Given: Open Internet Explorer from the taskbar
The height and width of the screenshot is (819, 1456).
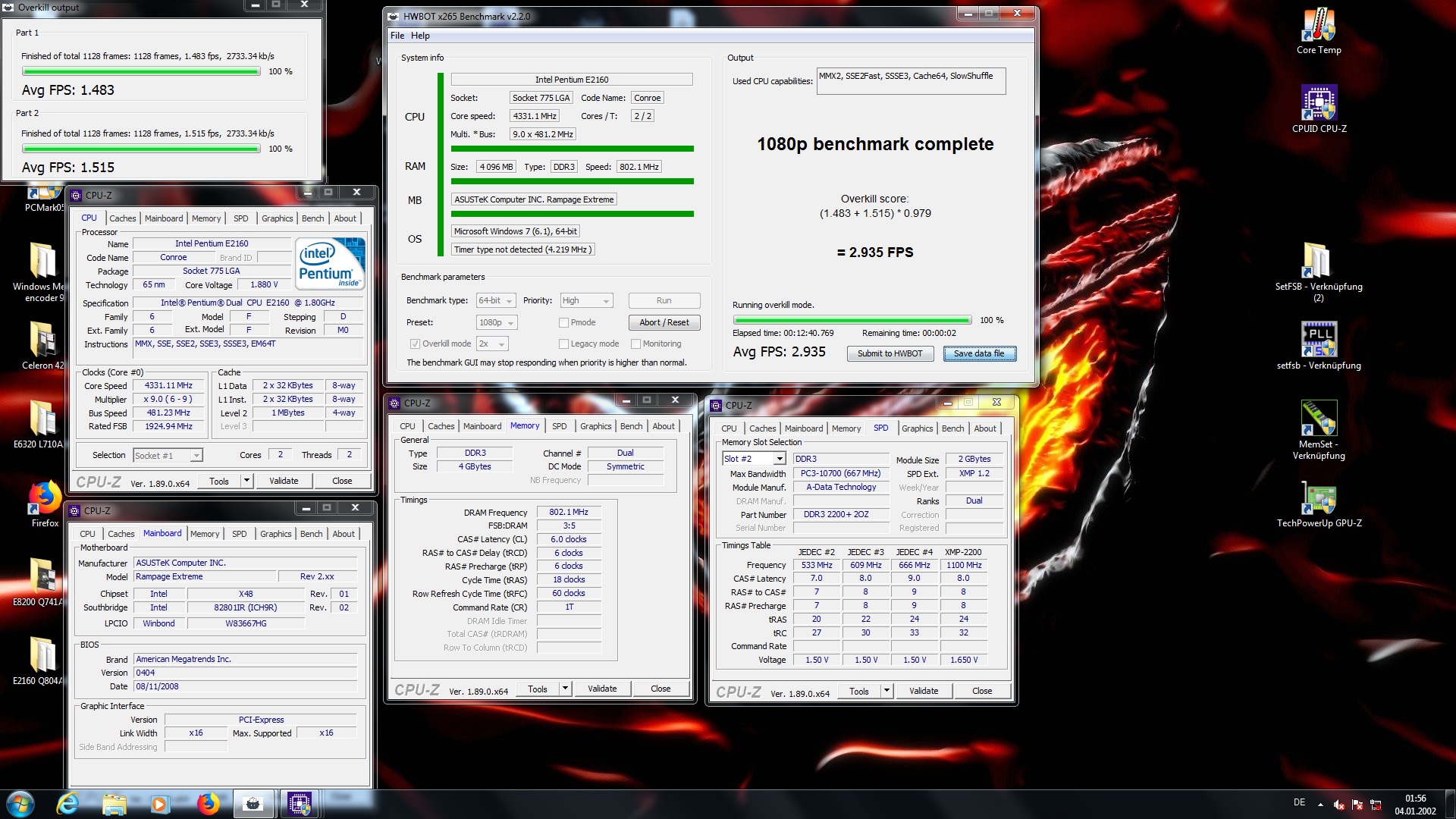Looking at the screenshot, I should [68, 804].
